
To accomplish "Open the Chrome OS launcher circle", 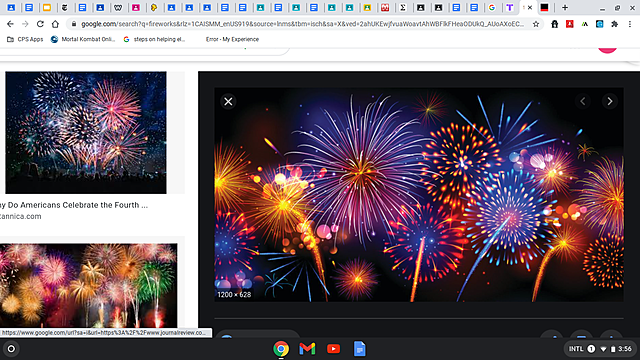I will pos(11,349).
